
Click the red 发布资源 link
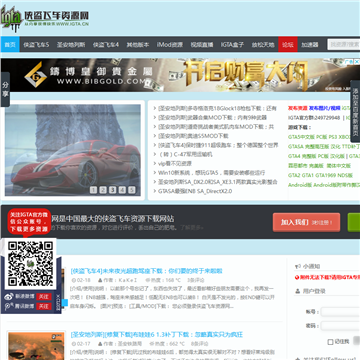(297, 108)
